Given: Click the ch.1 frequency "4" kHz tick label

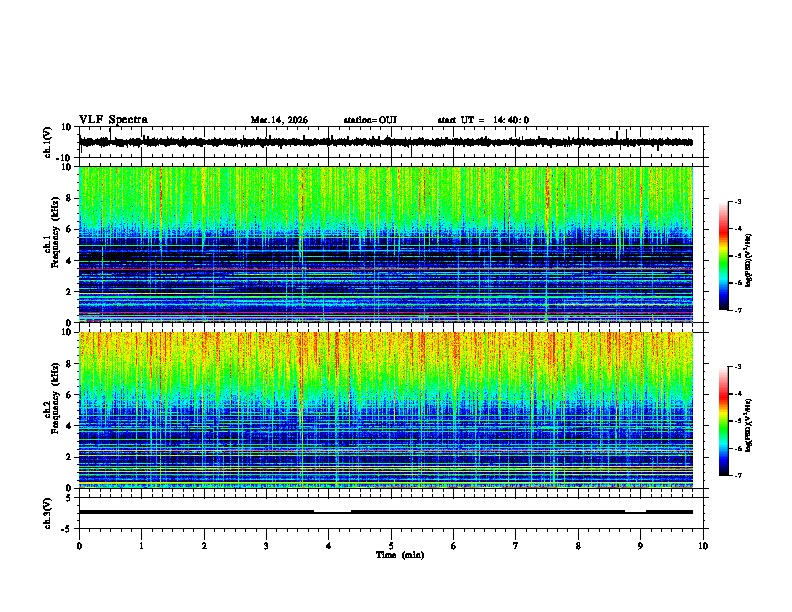Looking at the screenshot, I should [x=69, y=261].
